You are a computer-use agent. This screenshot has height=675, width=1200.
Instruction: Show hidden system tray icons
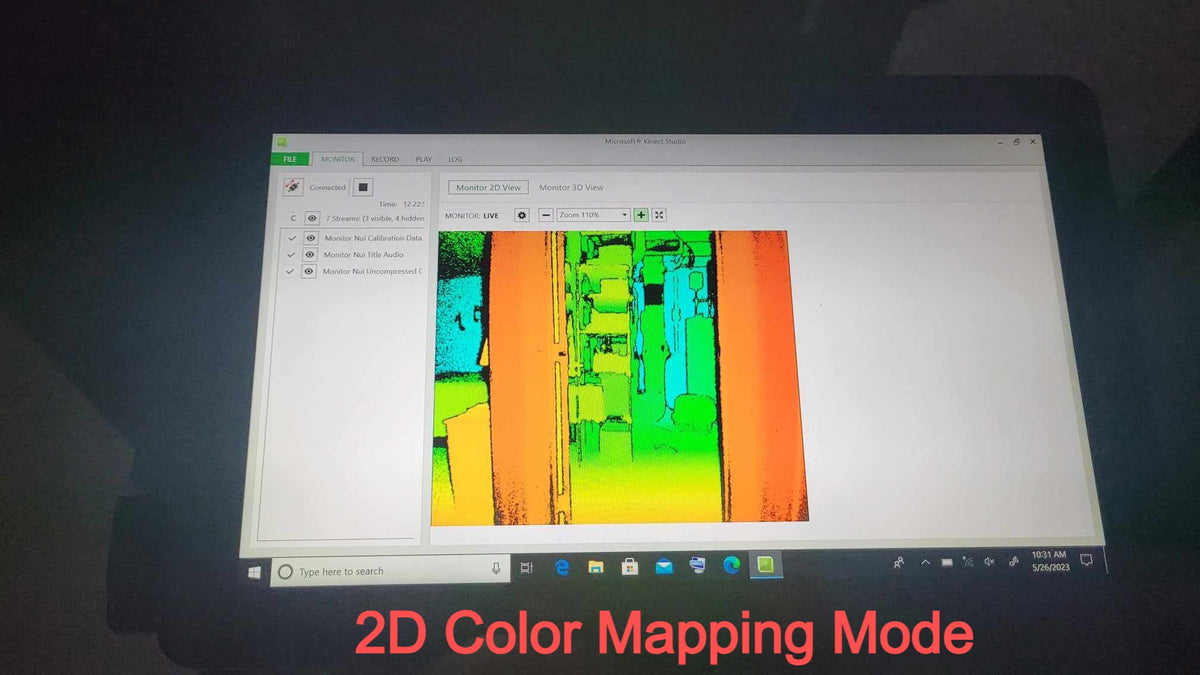925,563
